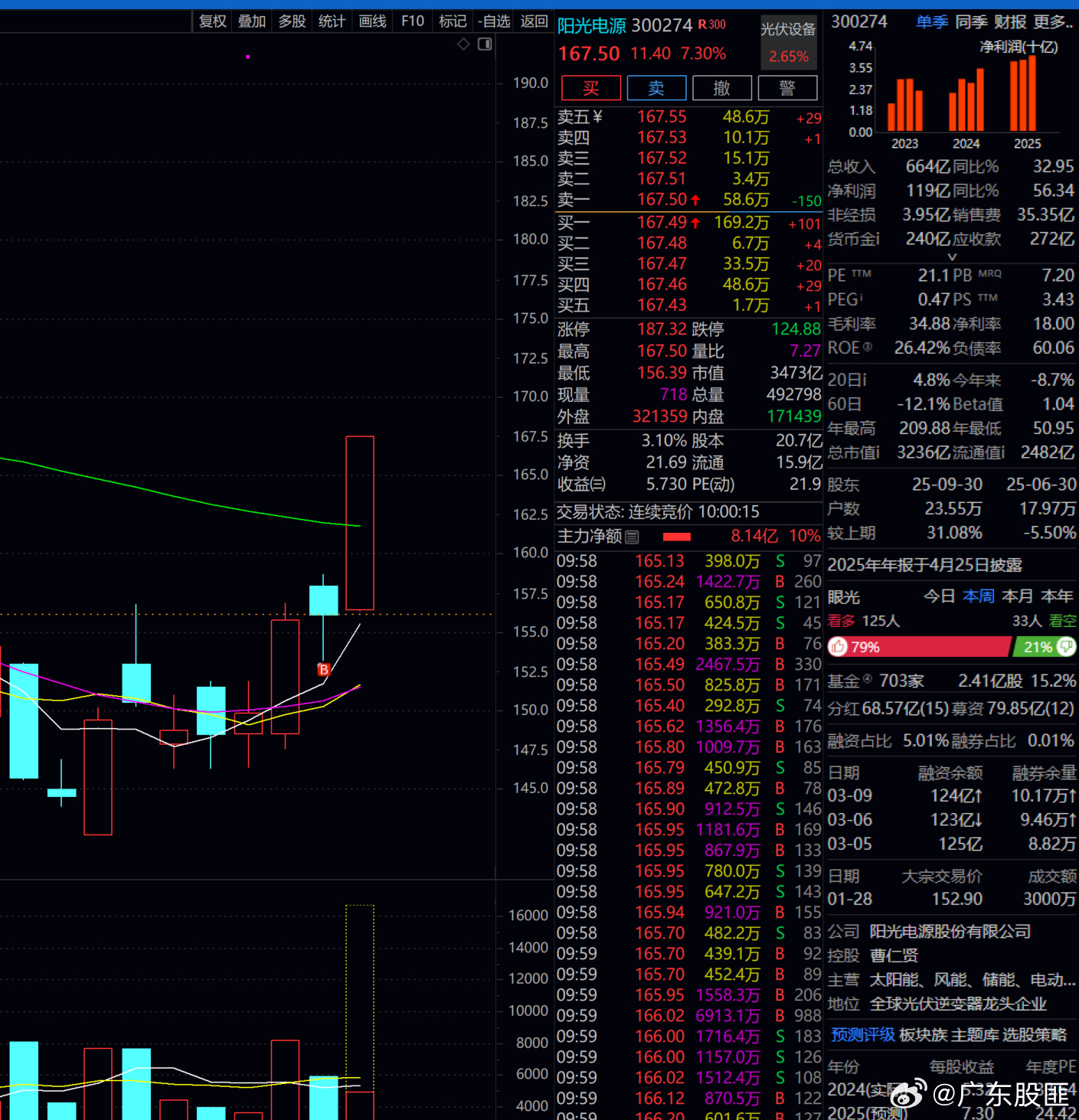The height and width of the screenshot is (1120, 1079).
Task: Click the red 买 buy button
Action: (591, 88)
